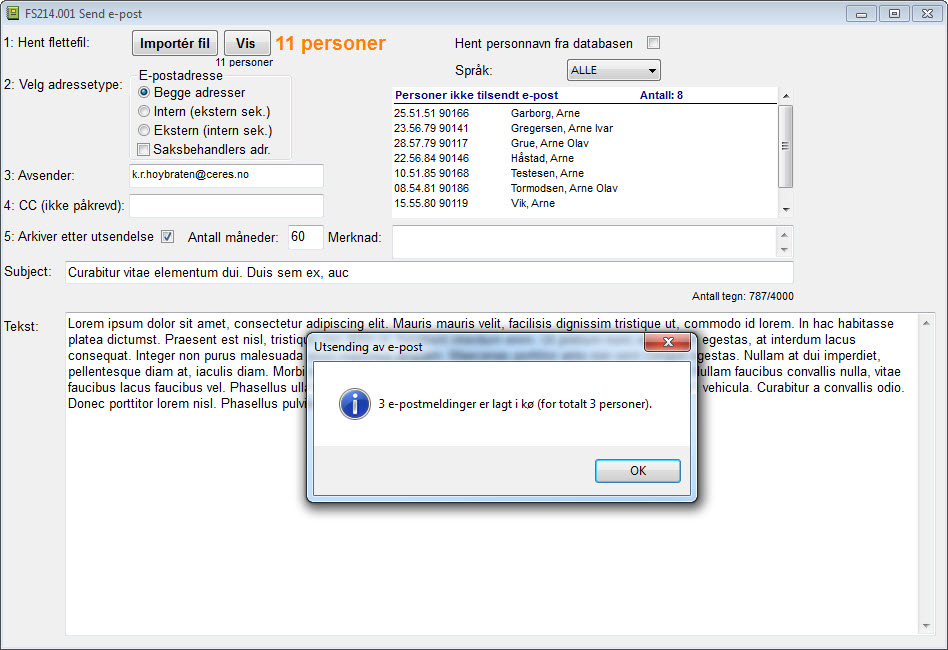Click the Tekst area scroll down arrow
Image resolution: width=948 pixels, height=650 pixels.
(926, 626)
